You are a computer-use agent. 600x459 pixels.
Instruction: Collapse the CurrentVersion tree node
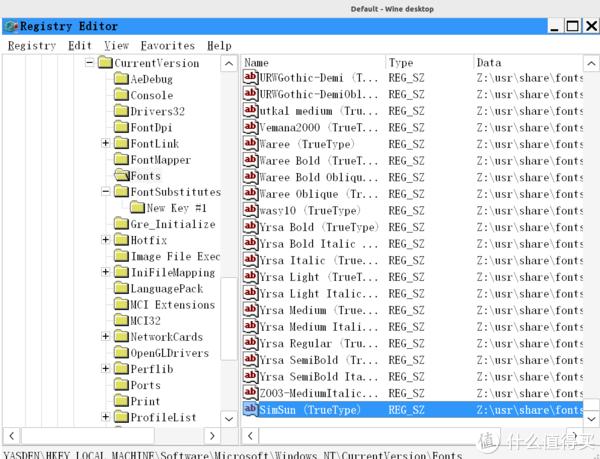coord(90,62)
